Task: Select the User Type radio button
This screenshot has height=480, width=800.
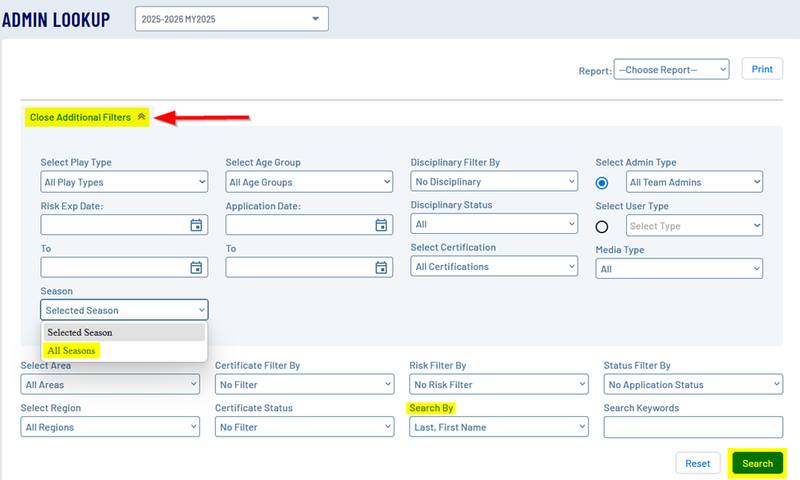Action: [x=602, y=226]
